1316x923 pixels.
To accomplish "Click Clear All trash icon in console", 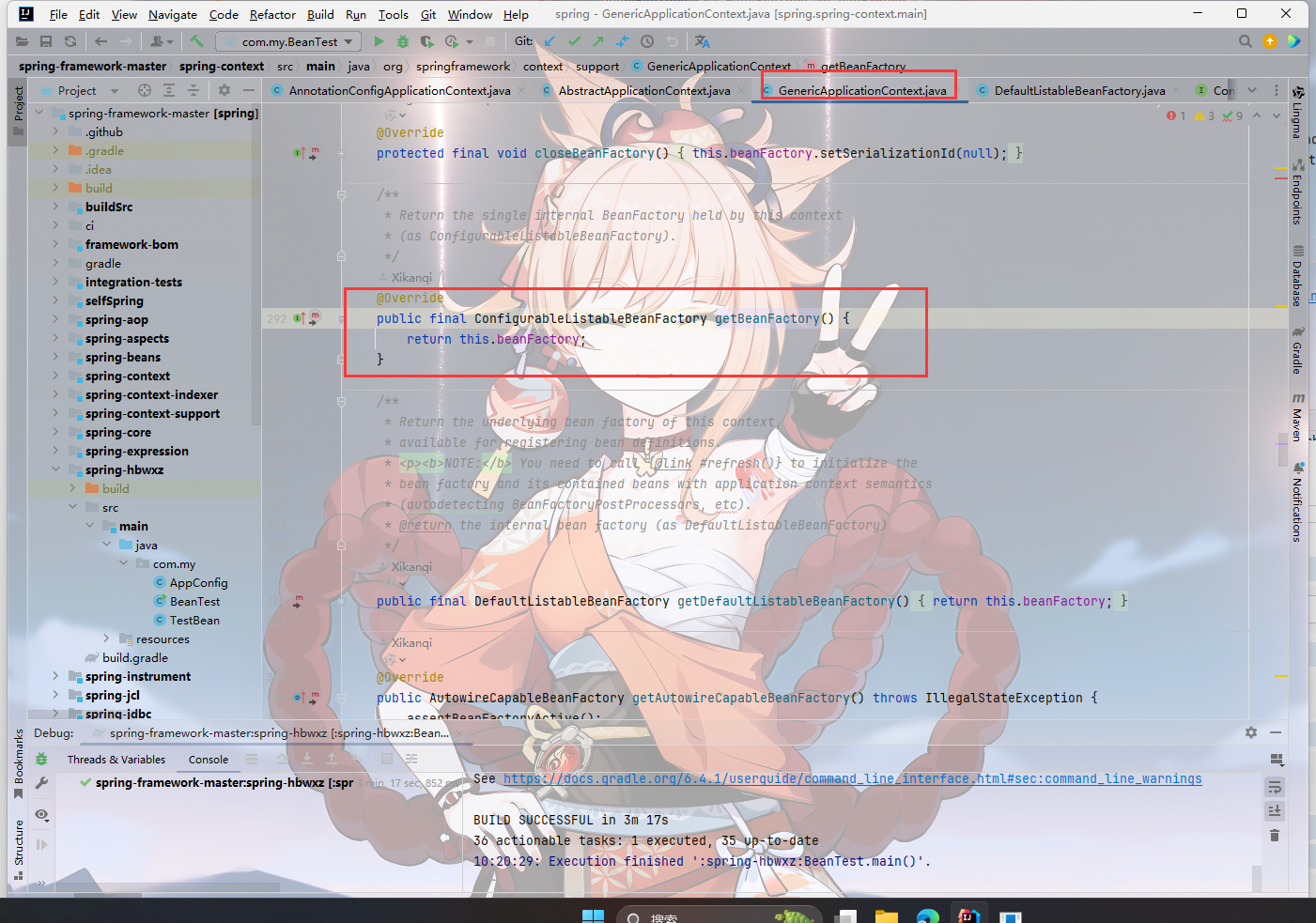I will point(1275,835).
